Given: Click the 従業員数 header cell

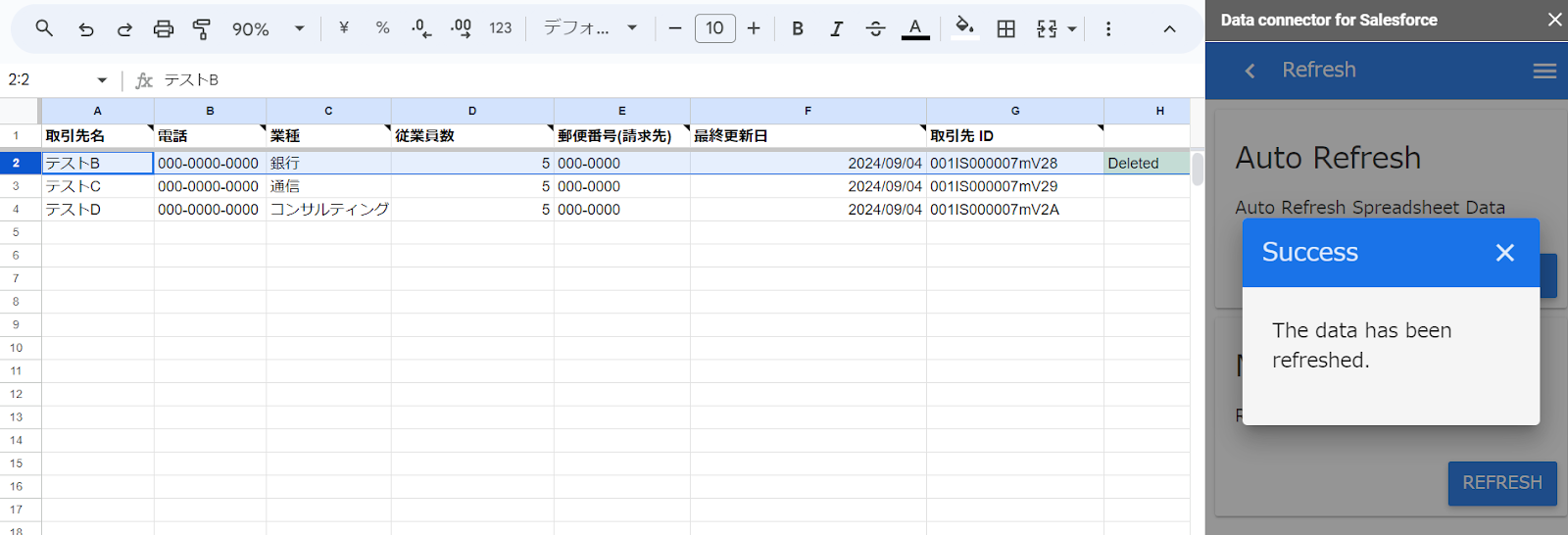Looking at the screenshot, I should click(472, 136).
